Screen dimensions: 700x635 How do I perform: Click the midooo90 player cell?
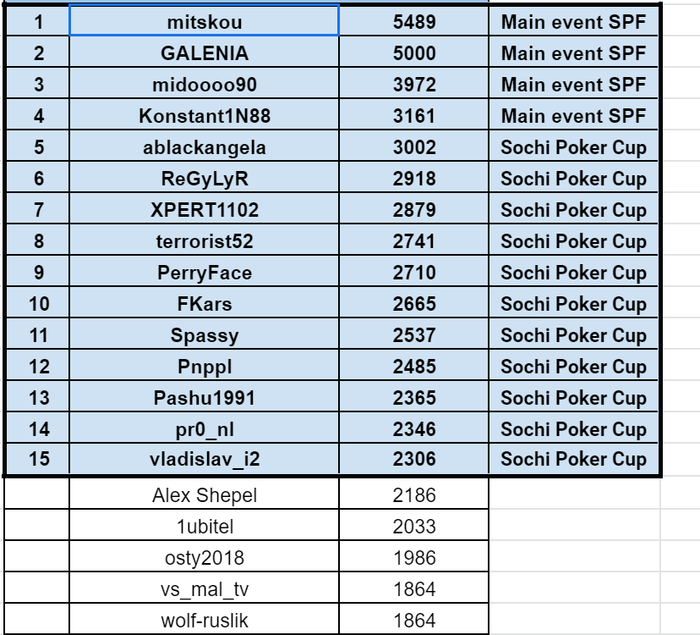pyautogui.click(x=204, y=84)
